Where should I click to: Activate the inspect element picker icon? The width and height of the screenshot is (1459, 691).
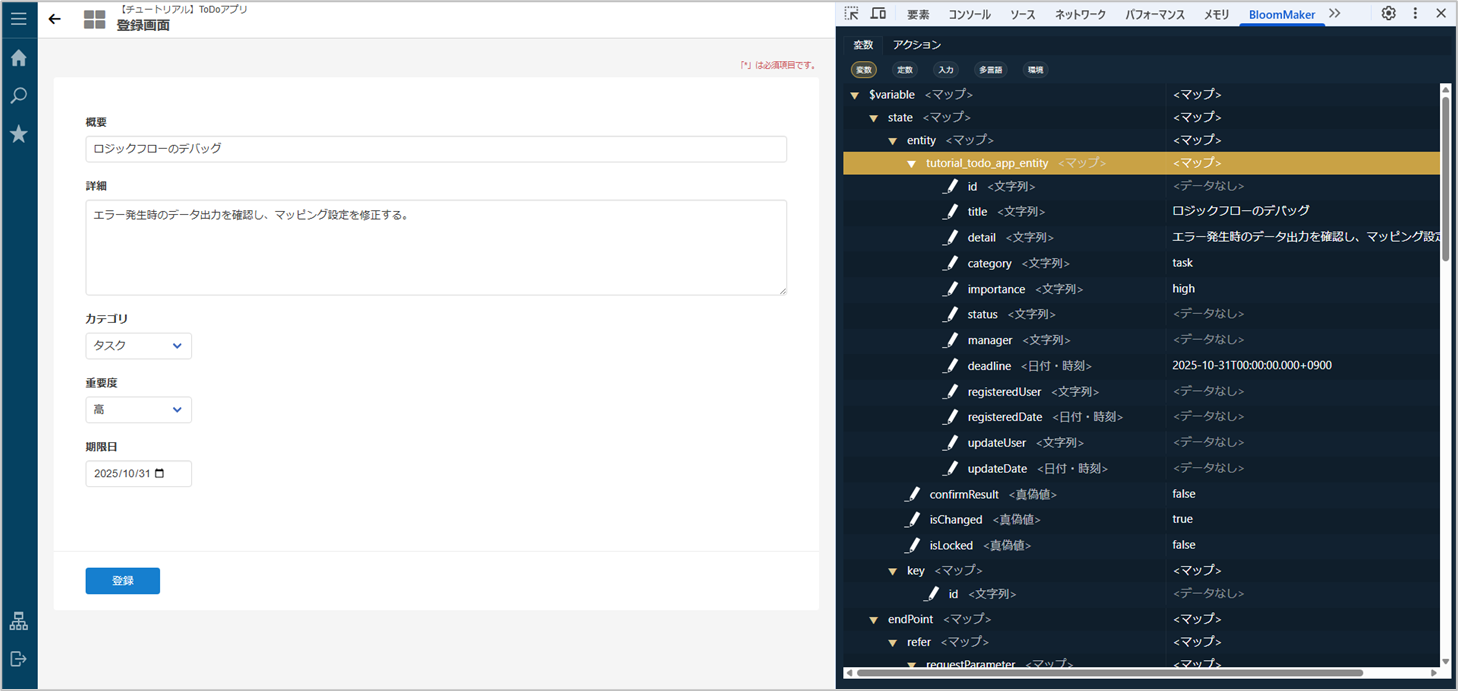point(851,14)
